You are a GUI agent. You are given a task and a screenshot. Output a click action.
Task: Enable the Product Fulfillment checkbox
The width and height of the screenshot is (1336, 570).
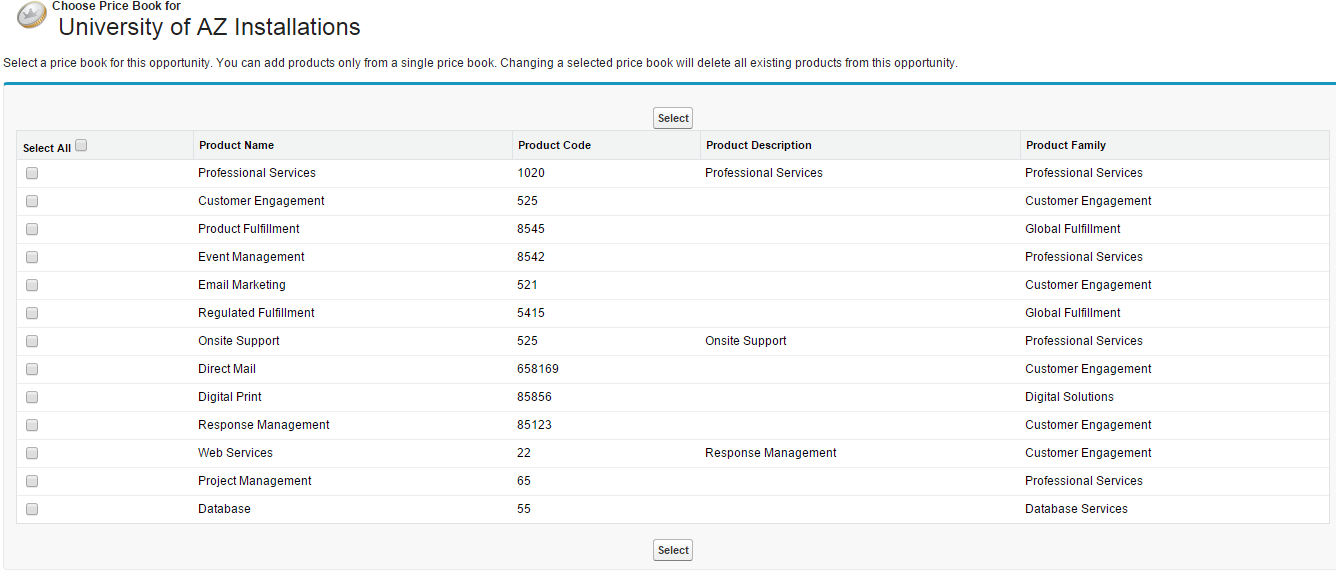click(32, 229)
